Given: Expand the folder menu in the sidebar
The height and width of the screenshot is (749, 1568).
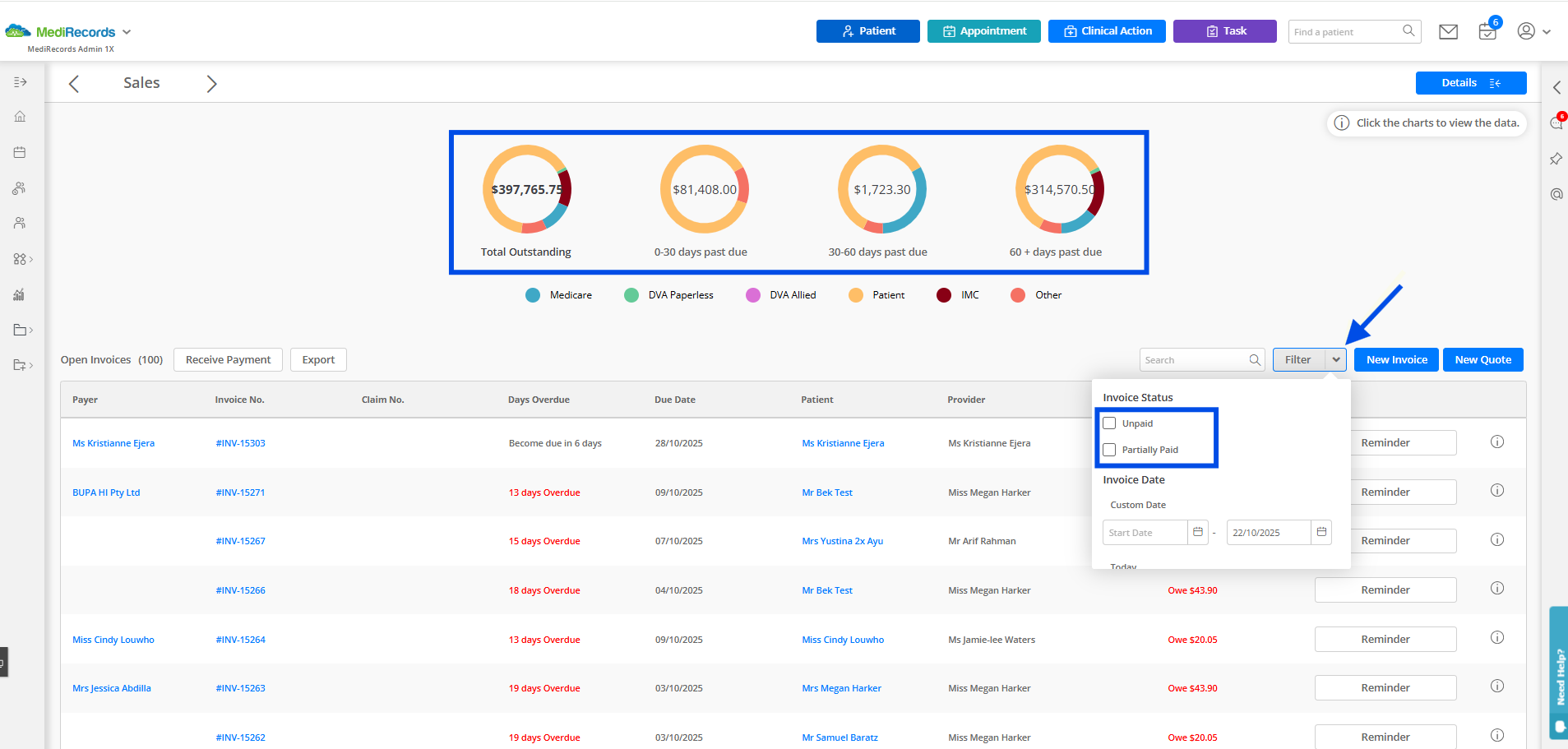Looking at the screenshot, I should click(20, 330).
